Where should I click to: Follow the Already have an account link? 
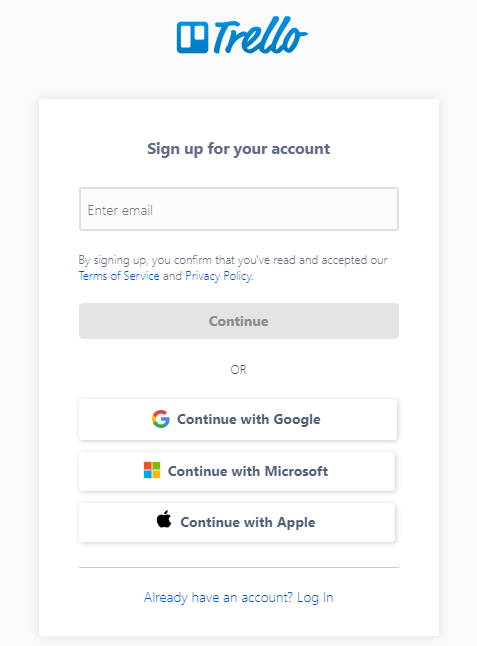pos(238,597)
